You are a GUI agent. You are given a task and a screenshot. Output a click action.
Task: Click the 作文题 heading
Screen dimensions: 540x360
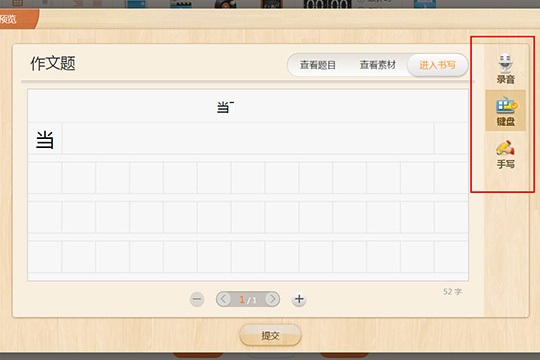click(53, 64)
